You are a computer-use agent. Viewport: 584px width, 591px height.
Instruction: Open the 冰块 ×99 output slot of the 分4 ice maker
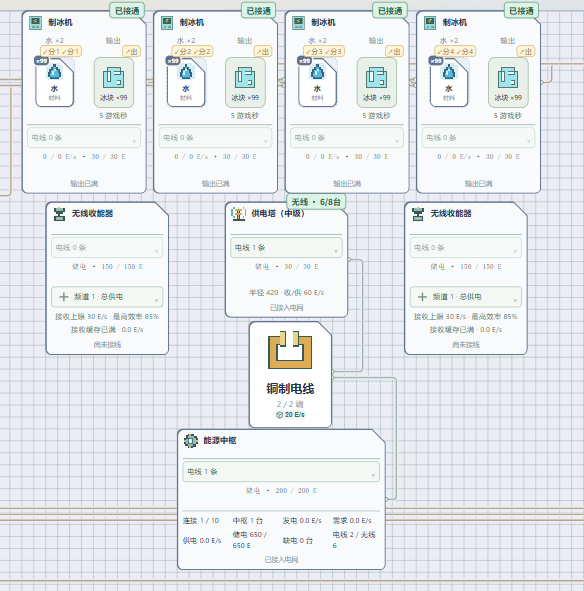508,82
